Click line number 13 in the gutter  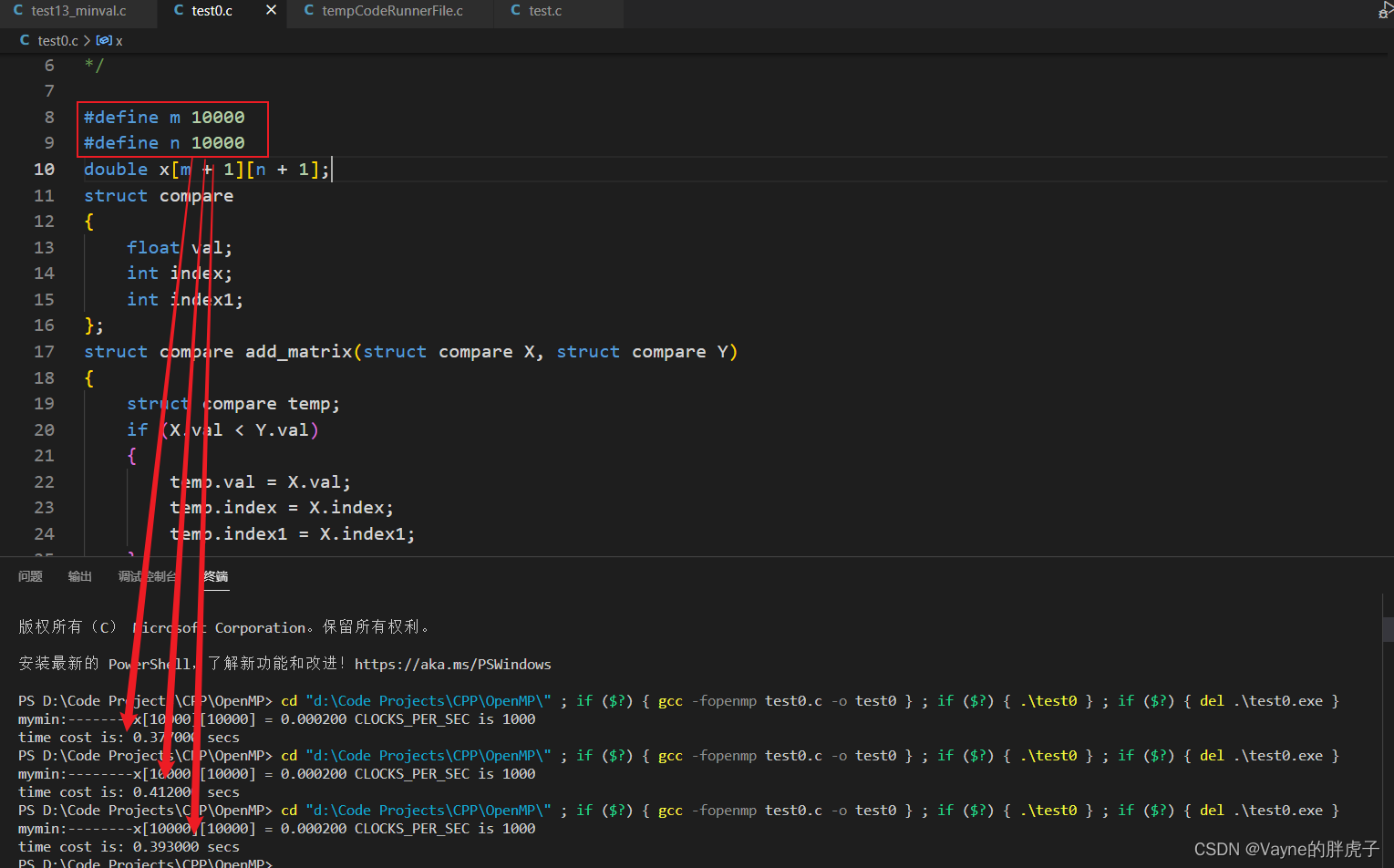click(44, 247)
